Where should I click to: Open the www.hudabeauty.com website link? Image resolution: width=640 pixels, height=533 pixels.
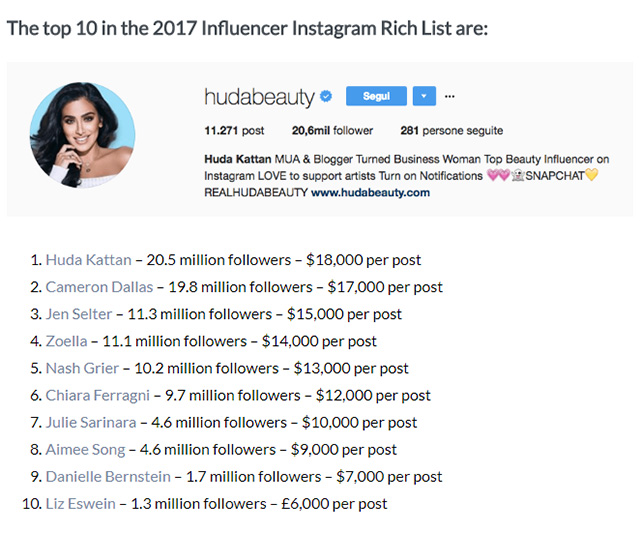tap(371, 192)
